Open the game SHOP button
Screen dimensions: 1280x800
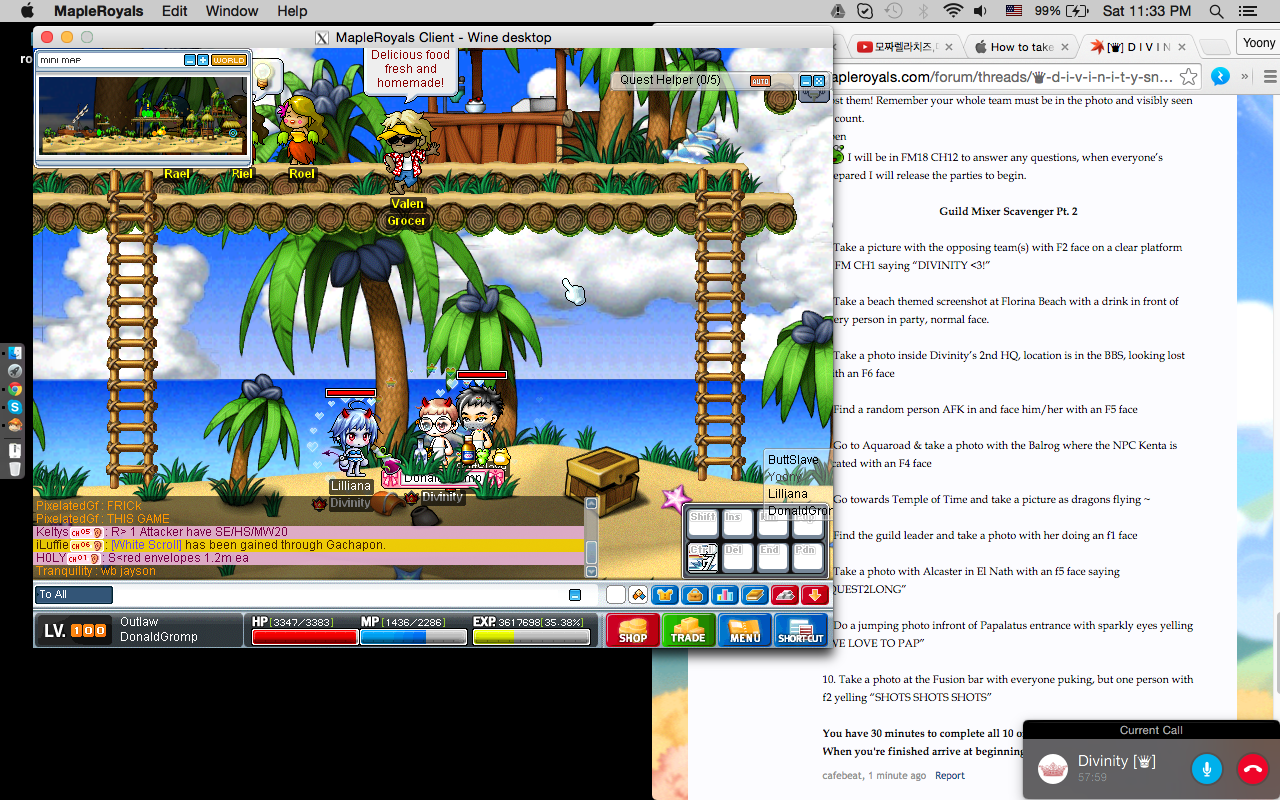point(632,629)
